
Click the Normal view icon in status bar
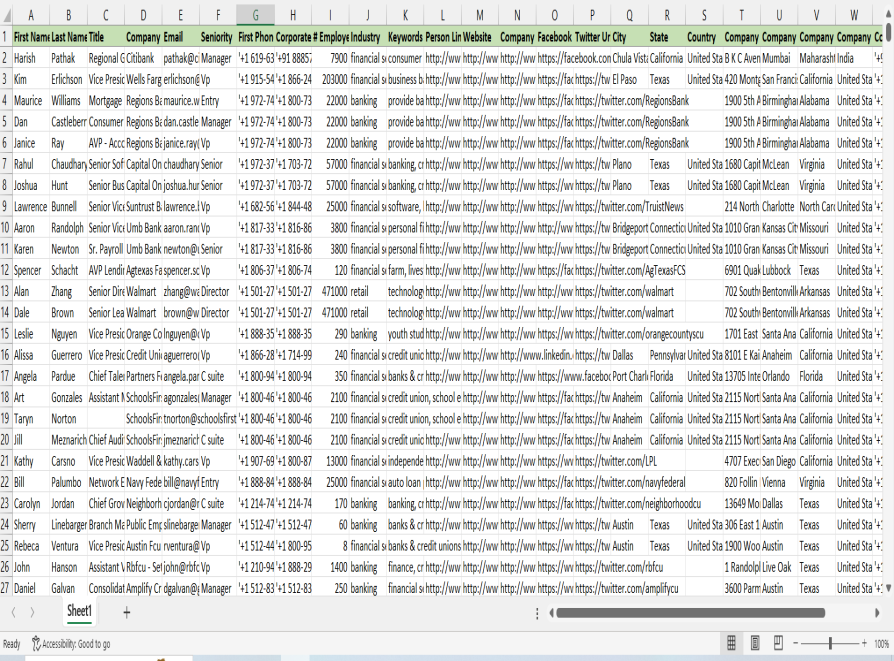tap(731, 643)
